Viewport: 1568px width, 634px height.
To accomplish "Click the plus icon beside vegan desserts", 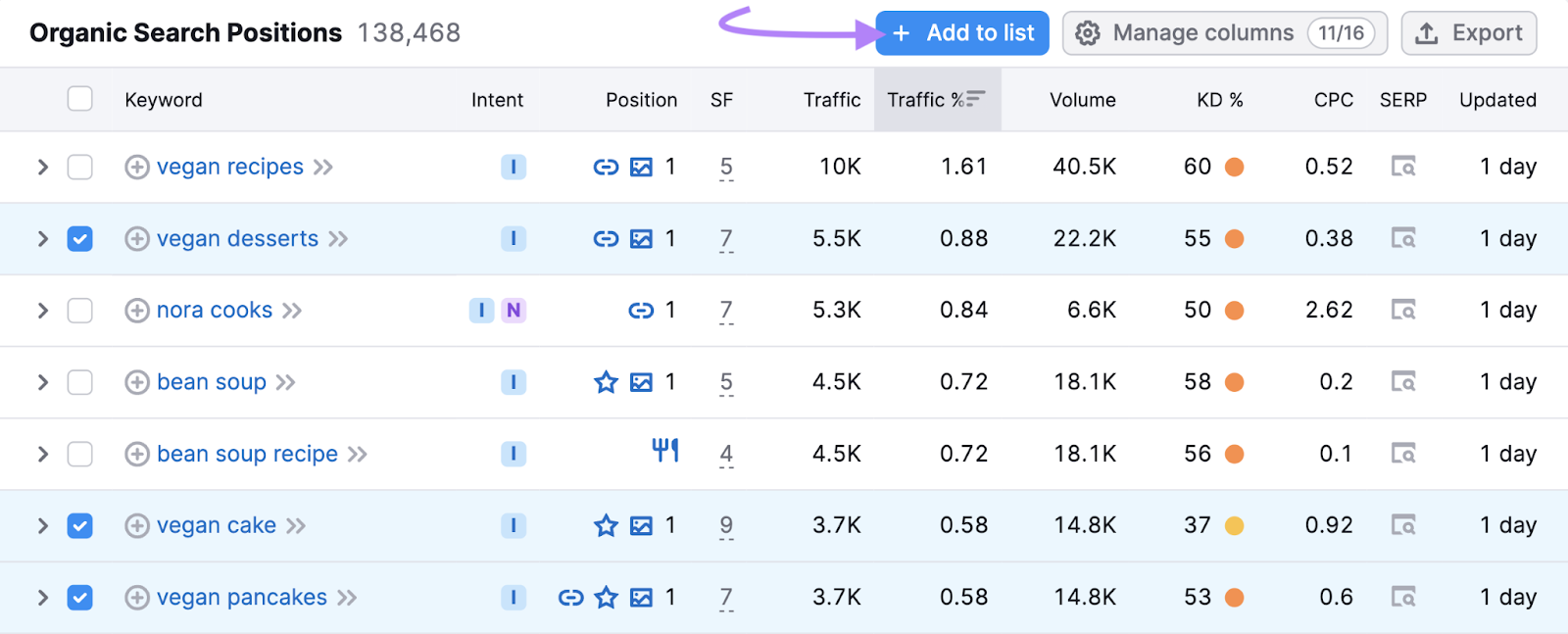I will tap(137, 239).
